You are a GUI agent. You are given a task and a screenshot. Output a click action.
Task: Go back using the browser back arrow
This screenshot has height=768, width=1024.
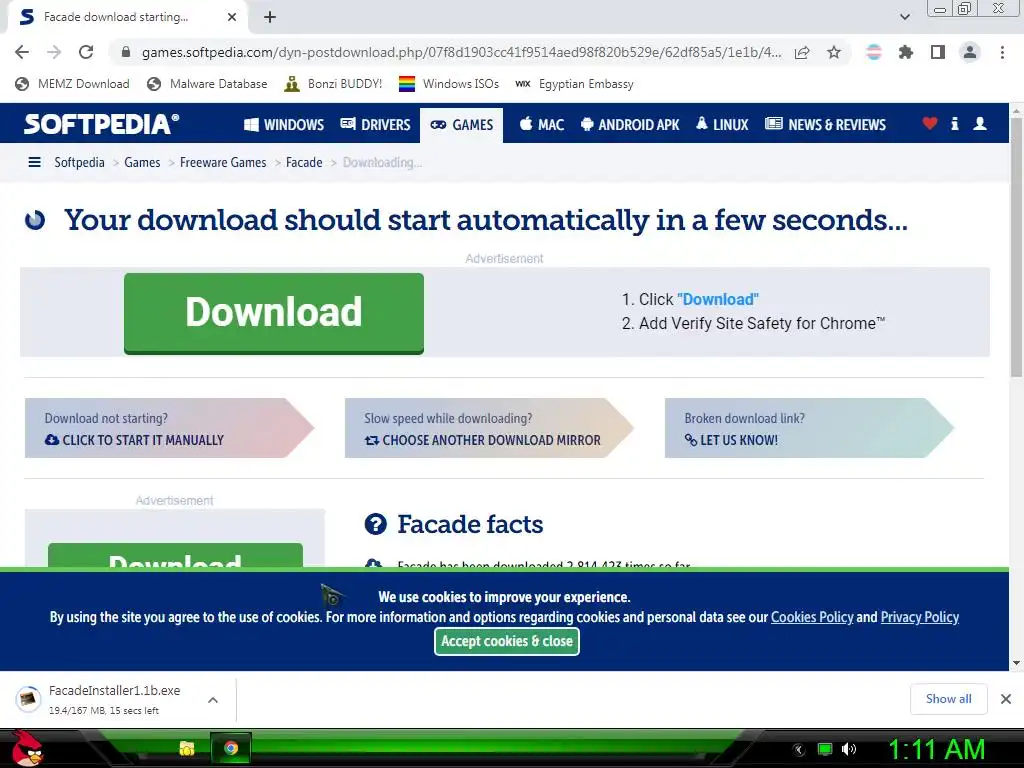pyautogui.click(x=22, y=52)
